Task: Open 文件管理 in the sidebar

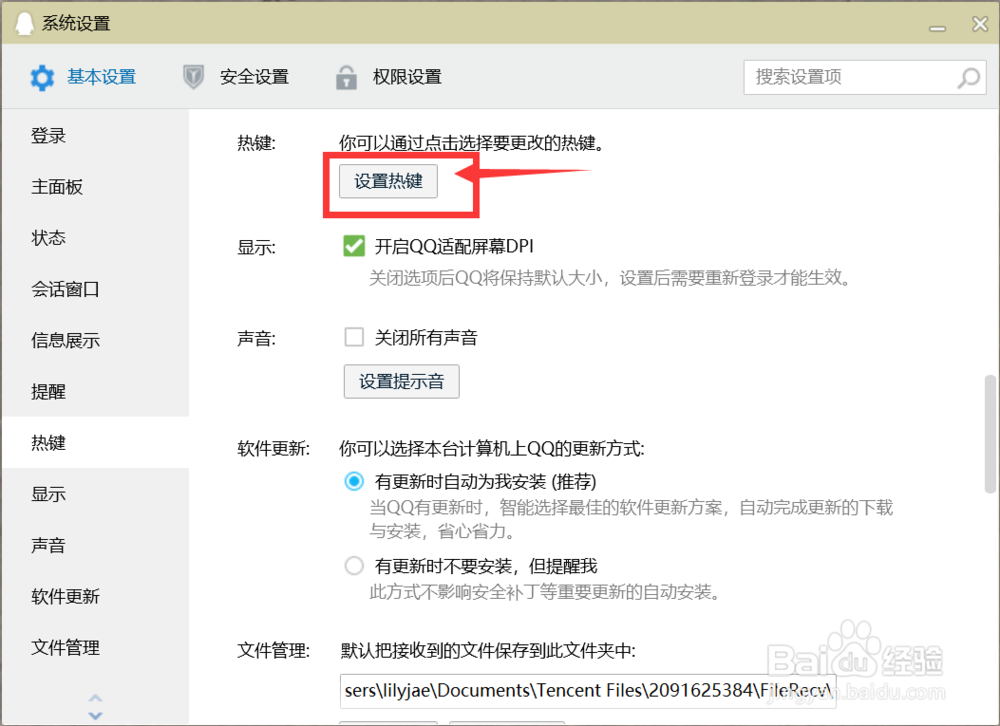Action: point(96,648)
